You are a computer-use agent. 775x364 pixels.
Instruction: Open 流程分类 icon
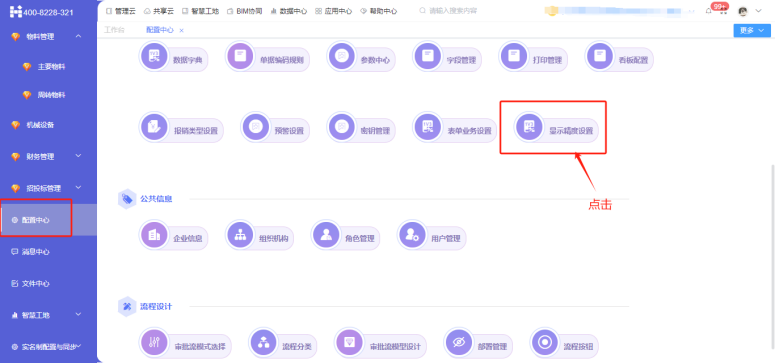tap(263, 342)
